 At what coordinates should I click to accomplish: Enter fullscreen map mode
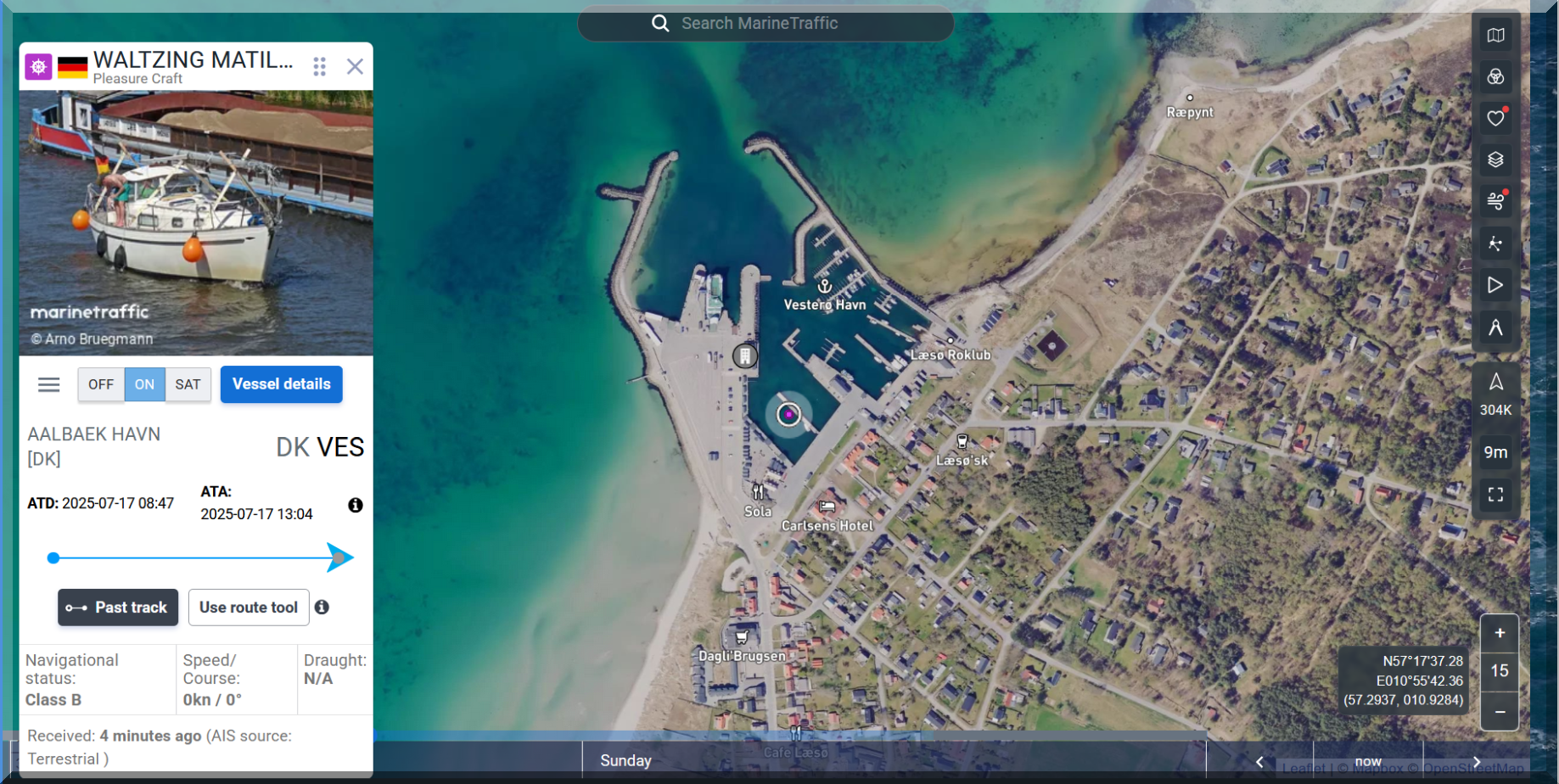(x=1495, y=495)
